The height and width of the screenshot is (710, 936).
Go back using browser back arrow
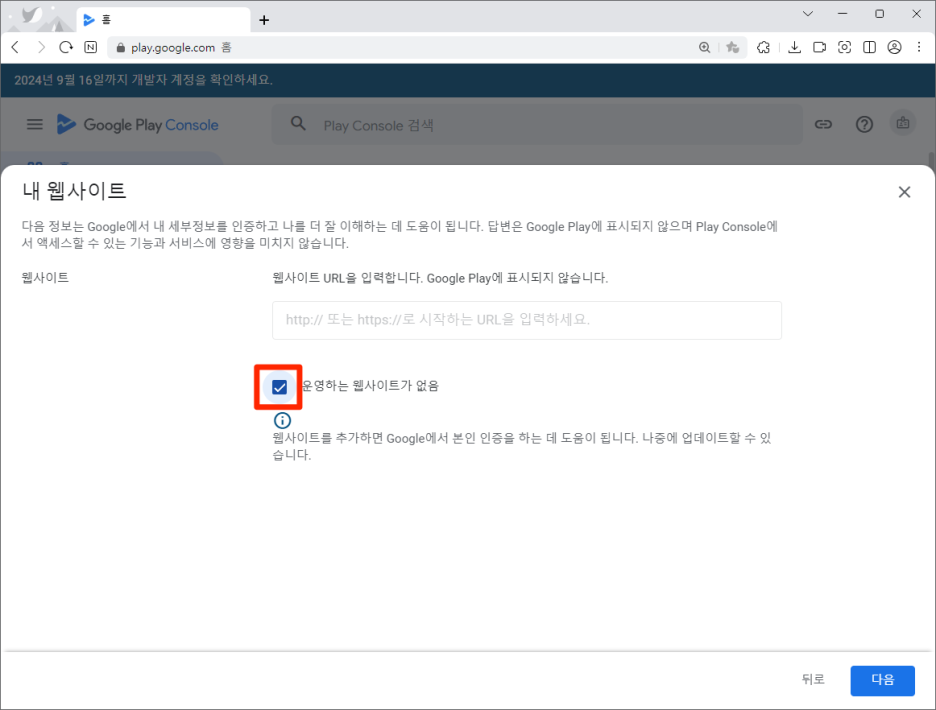click(16, 47)
